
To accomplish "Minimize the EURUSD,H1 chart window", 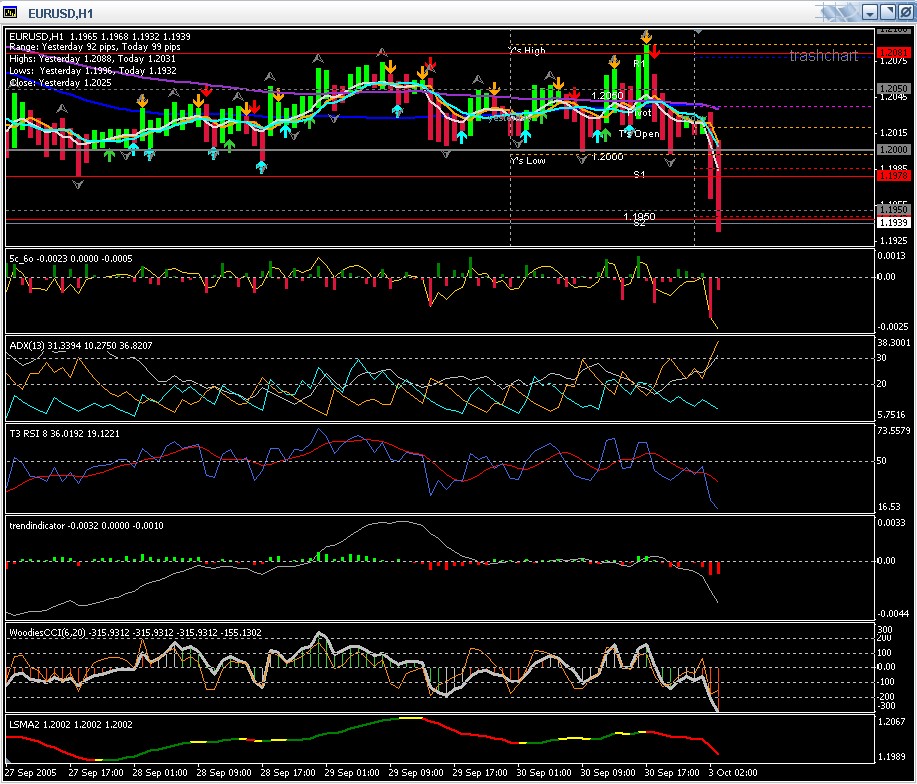I will pos(870,12).
